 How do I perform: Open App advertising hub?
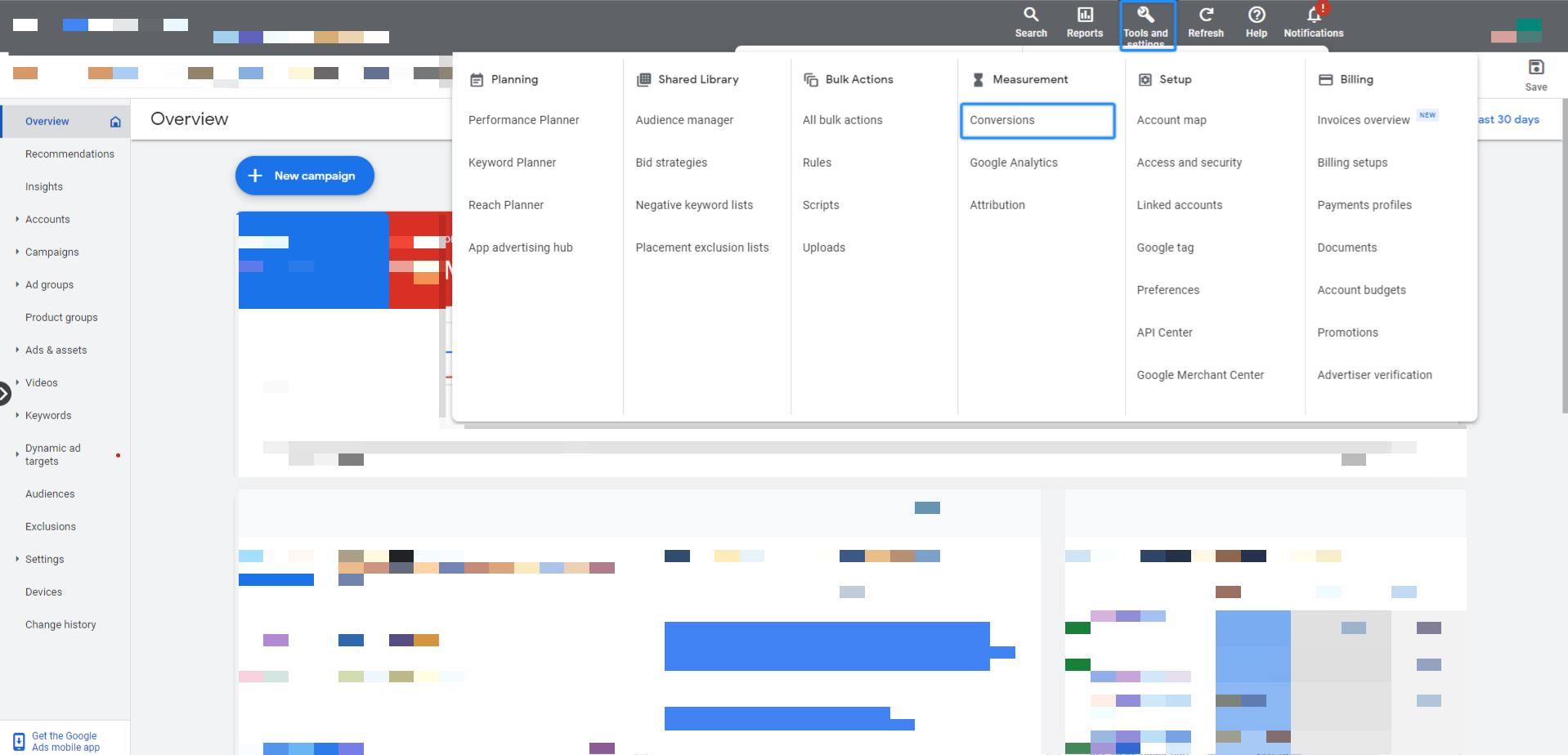click(x=520, y=248)
